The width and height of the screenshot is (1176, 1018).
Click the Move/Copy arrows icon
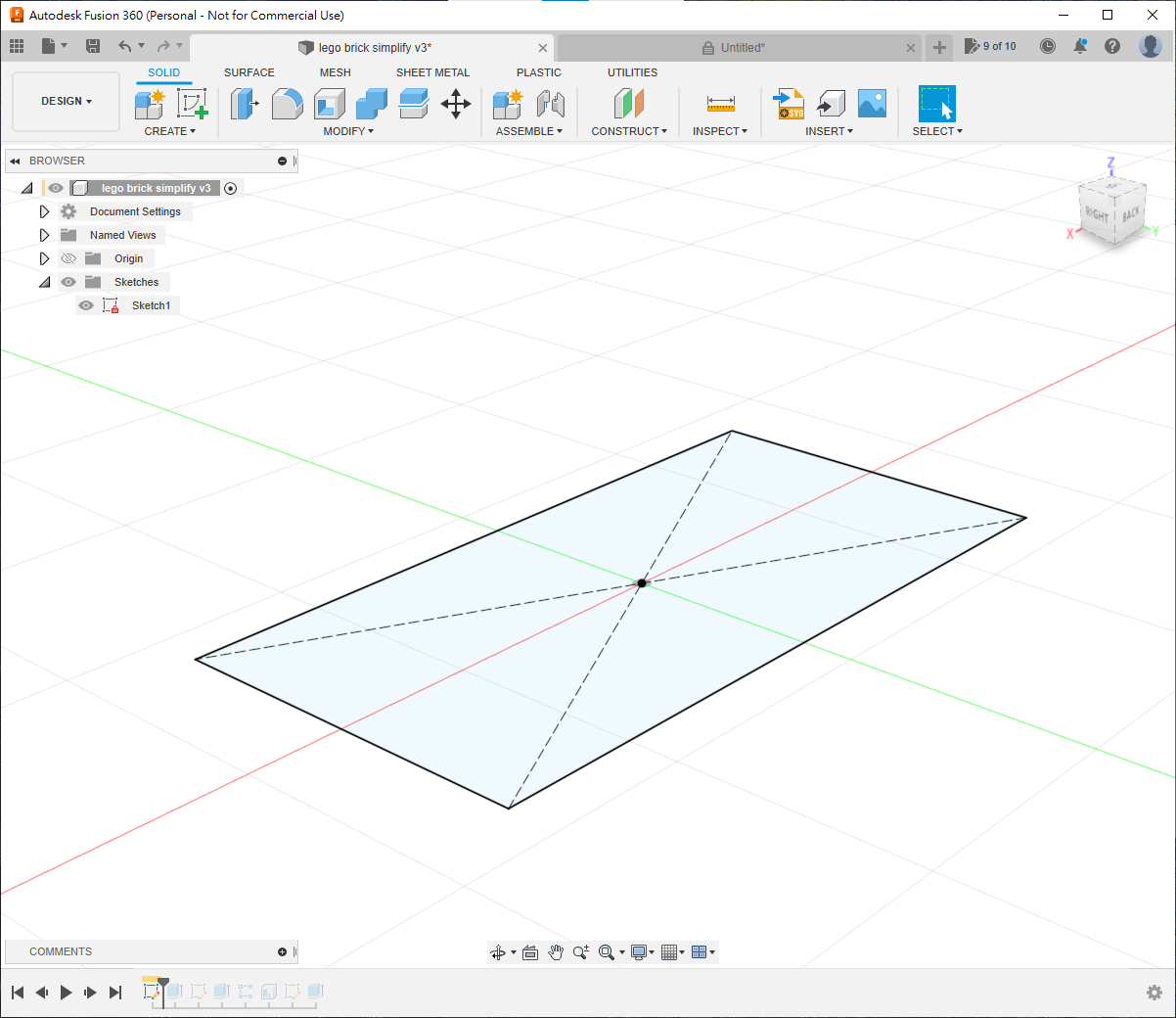(456, 103)
